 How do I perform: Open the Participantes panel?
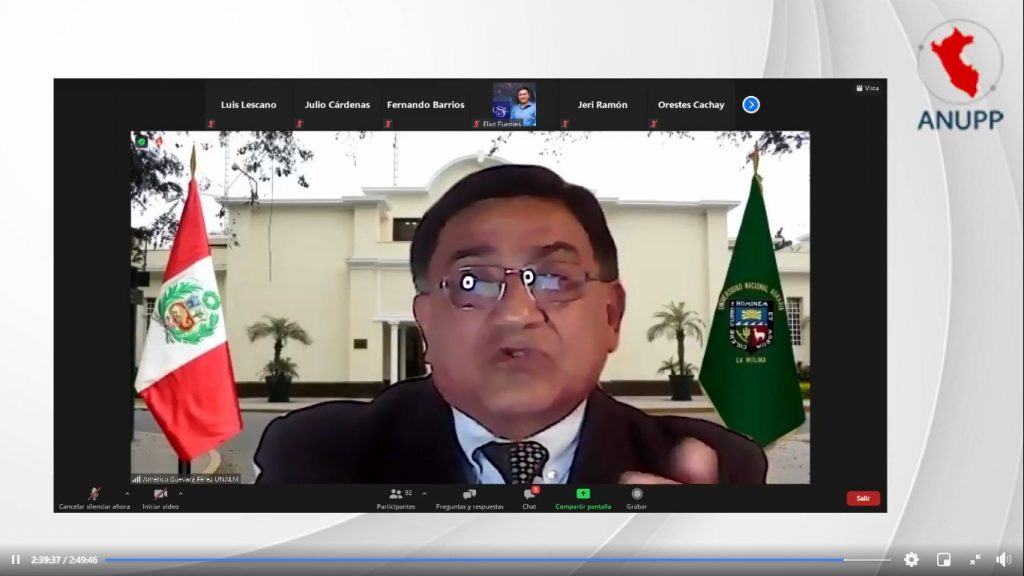point(396,498)
